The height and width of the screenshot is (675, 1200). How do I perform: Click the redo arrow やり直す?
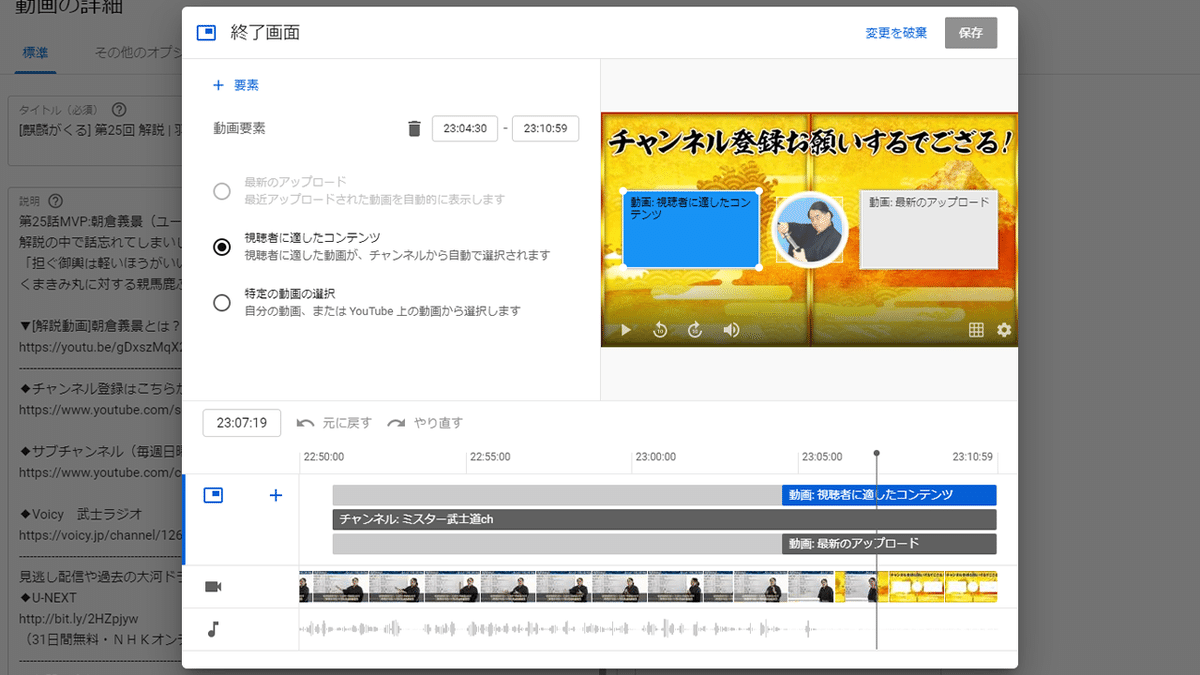click(x=425, y=423)
